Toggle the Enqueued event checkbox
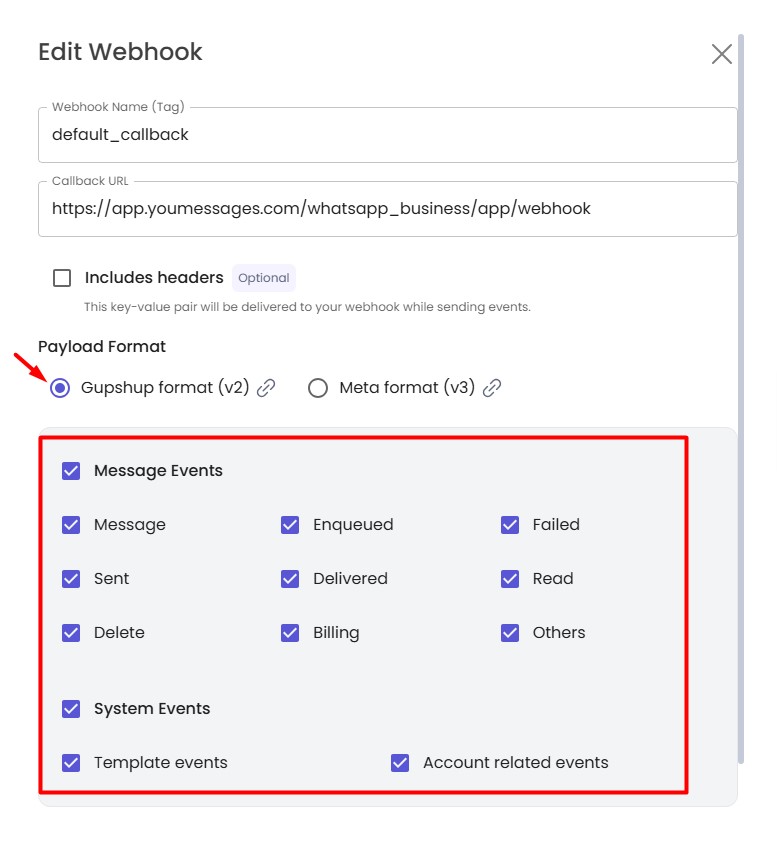This screenshot has width=777, height=846. pos(290,525)
